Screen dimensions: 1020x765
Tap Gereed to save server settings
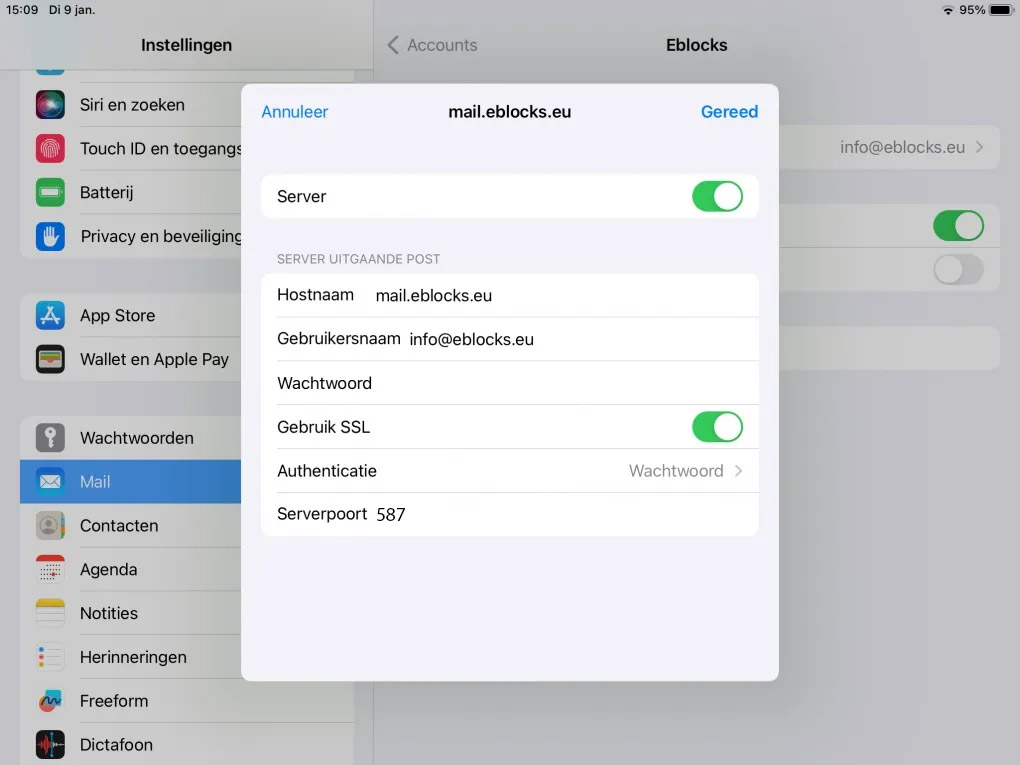[x=729, y=112]
